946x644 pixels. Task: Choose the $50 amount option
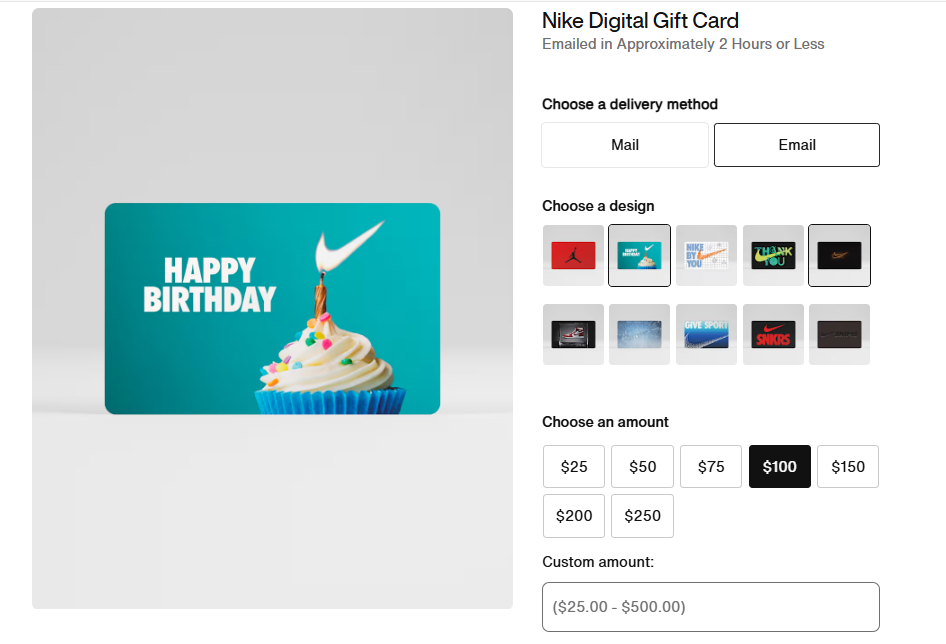(x=642, y=466)
